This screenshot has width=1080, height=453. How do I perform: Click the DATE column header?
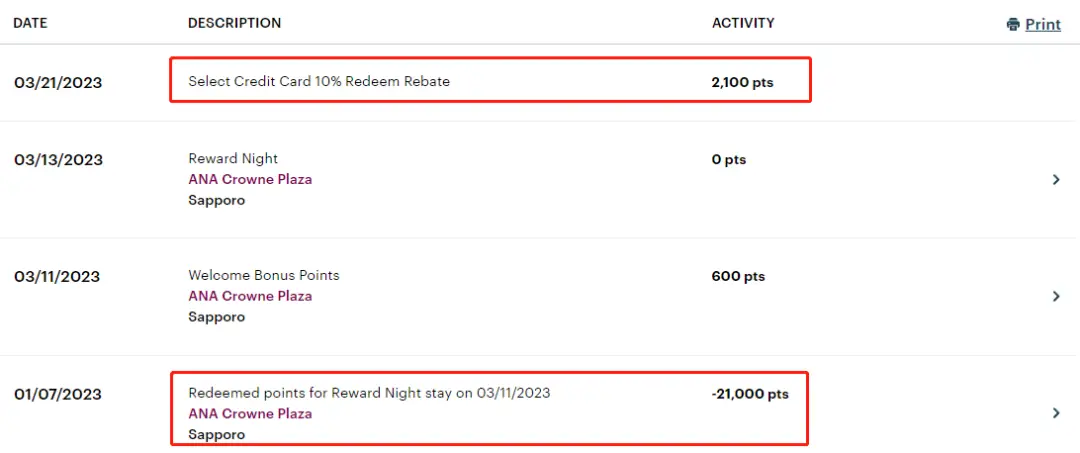pyautogui.click(x=30, y=23)
